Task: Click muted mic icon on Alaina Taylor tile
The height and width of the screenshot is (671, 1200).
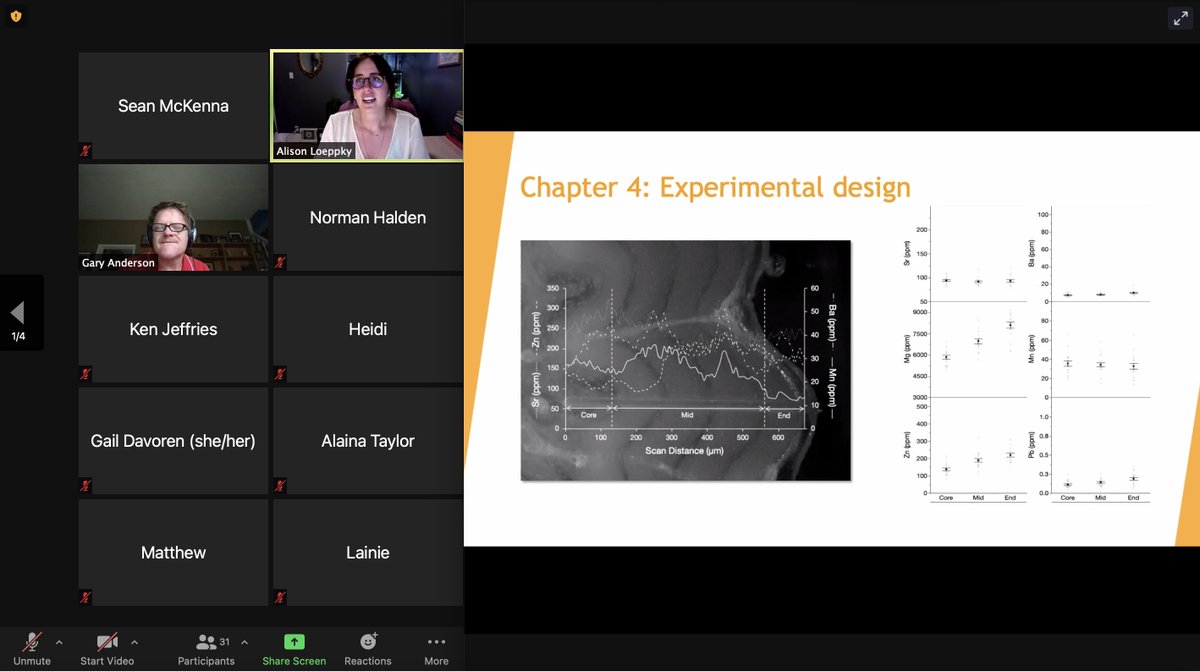Action: pyautogui.click(x=280, y=487)
